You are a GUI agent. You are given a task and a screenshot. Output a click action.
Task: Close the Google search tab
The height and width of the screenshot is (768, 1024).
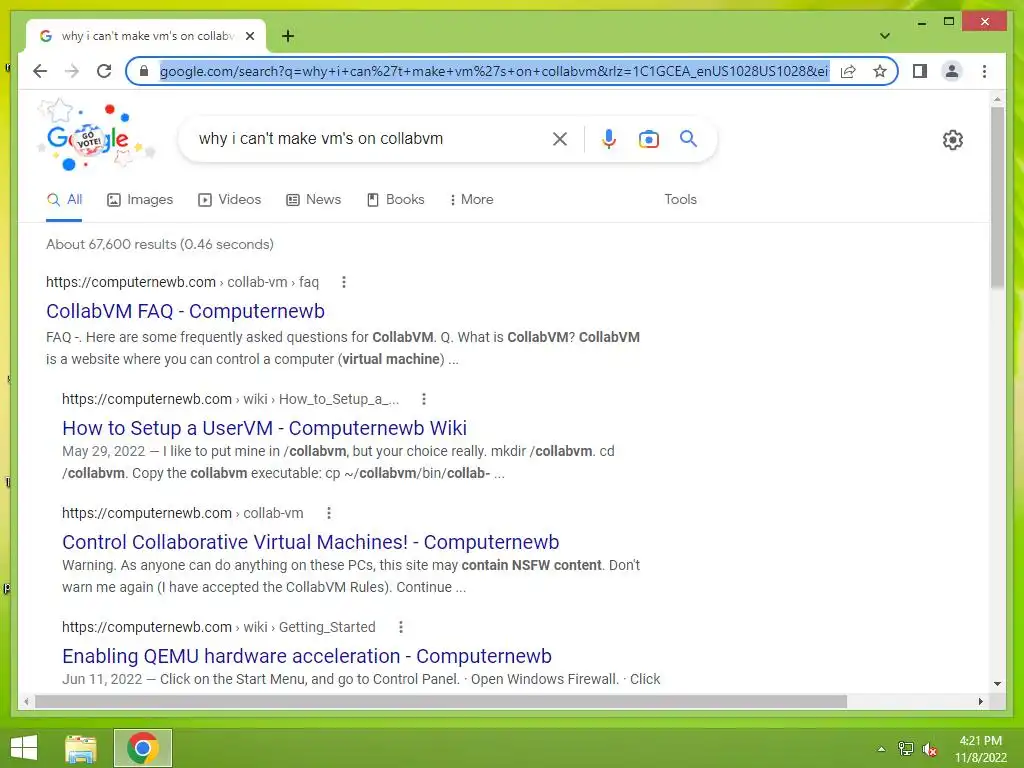[x=249, y=36]
